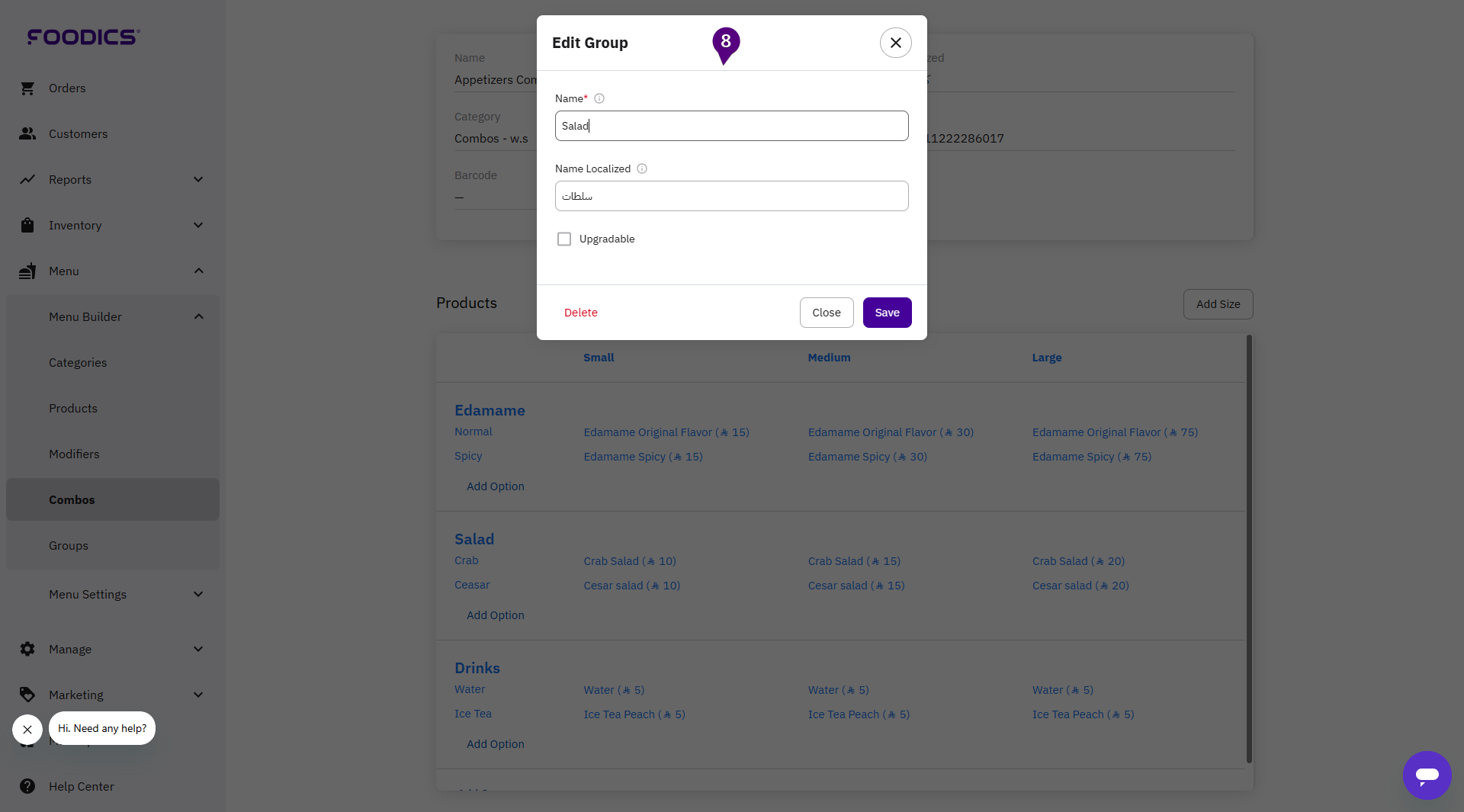Click the info icon beside Name label
1464x812 pixels.
(x=599, y=98)
